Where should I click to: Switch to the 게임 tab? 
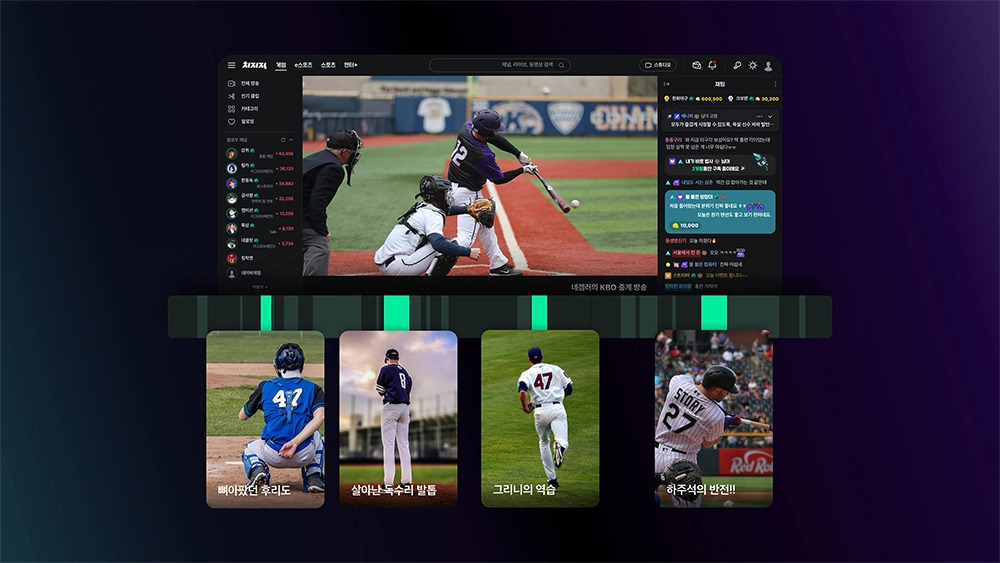pos(281,65)
